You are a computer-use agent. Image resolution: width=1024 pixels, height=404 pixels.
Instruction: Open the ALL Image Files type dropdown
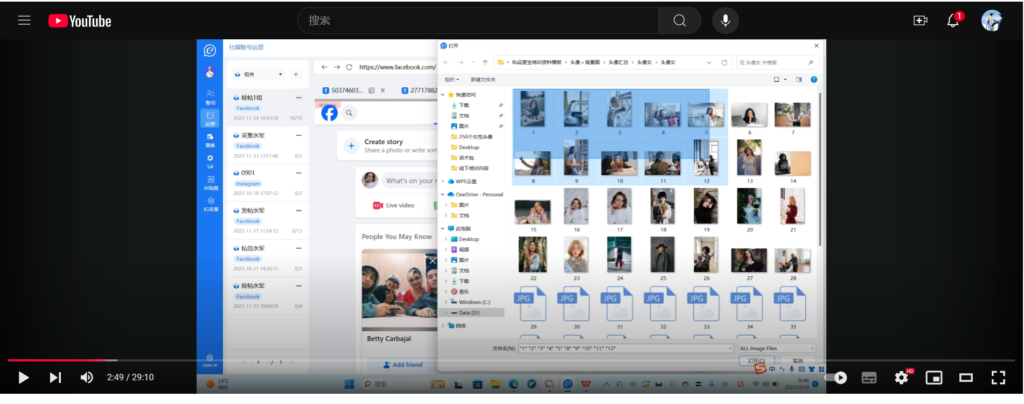point(780,348)
